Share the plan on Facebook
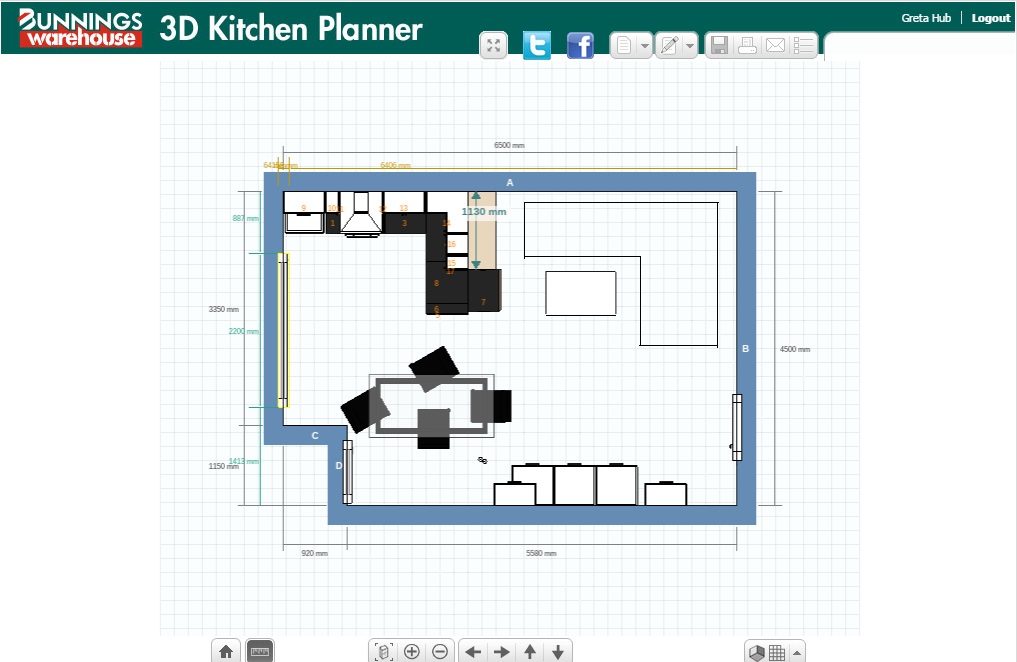Screen dimensions: 1017x662 click(x=580, y=45)
